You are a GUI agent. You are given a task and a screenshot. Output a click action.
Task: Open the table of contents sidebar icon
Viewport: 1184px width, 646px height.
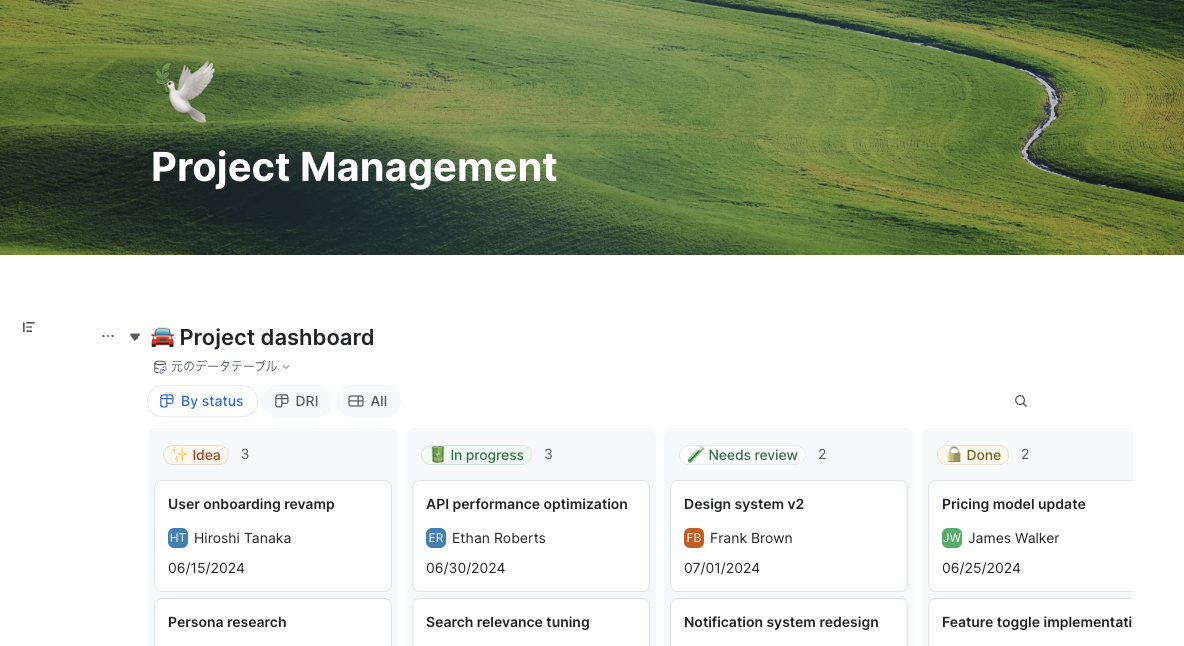tap(29, 327)
